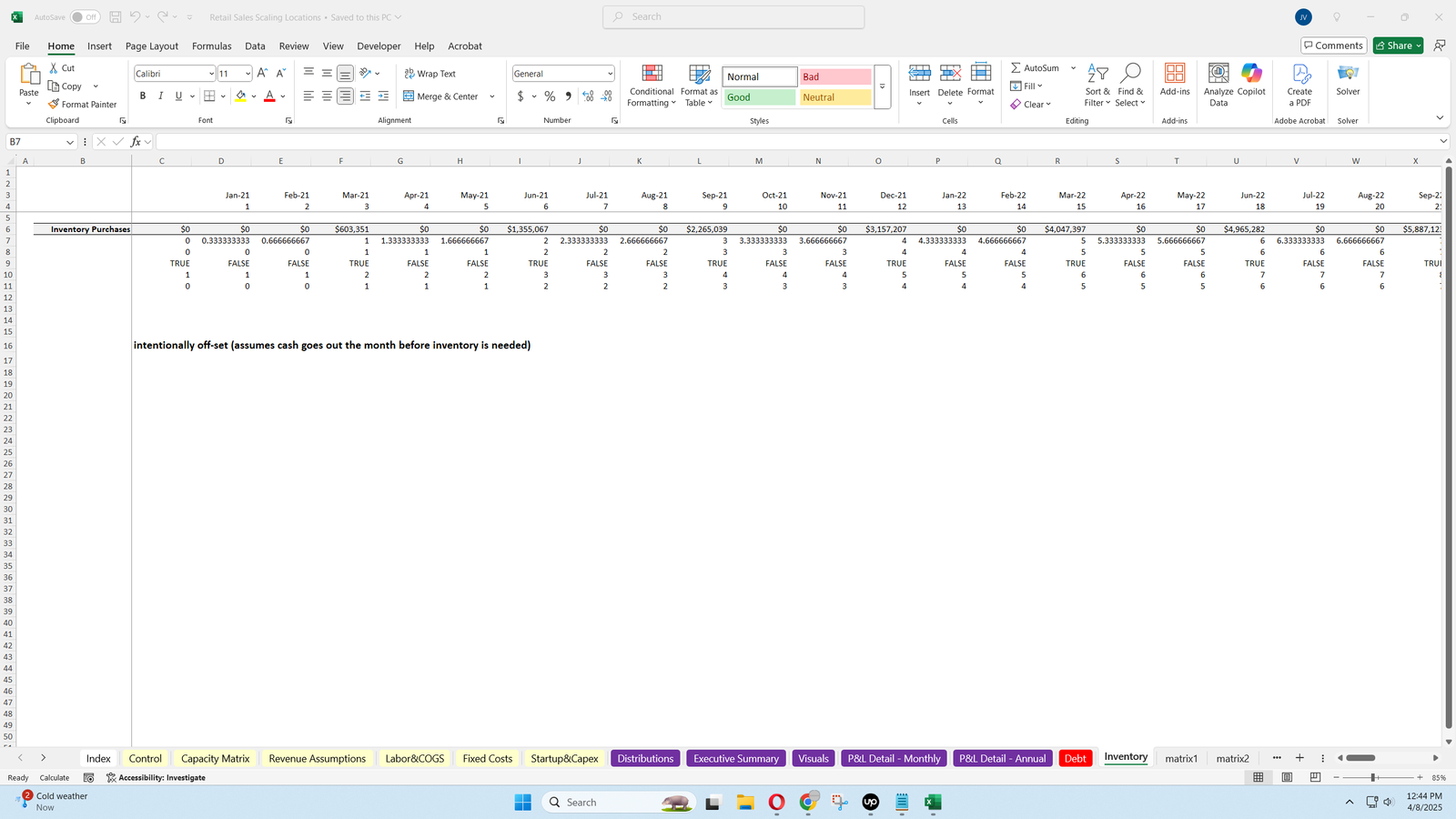Open Excel from the Windows taskbar
Viewport: 1456px width, 819px height.
pos(933,803)
